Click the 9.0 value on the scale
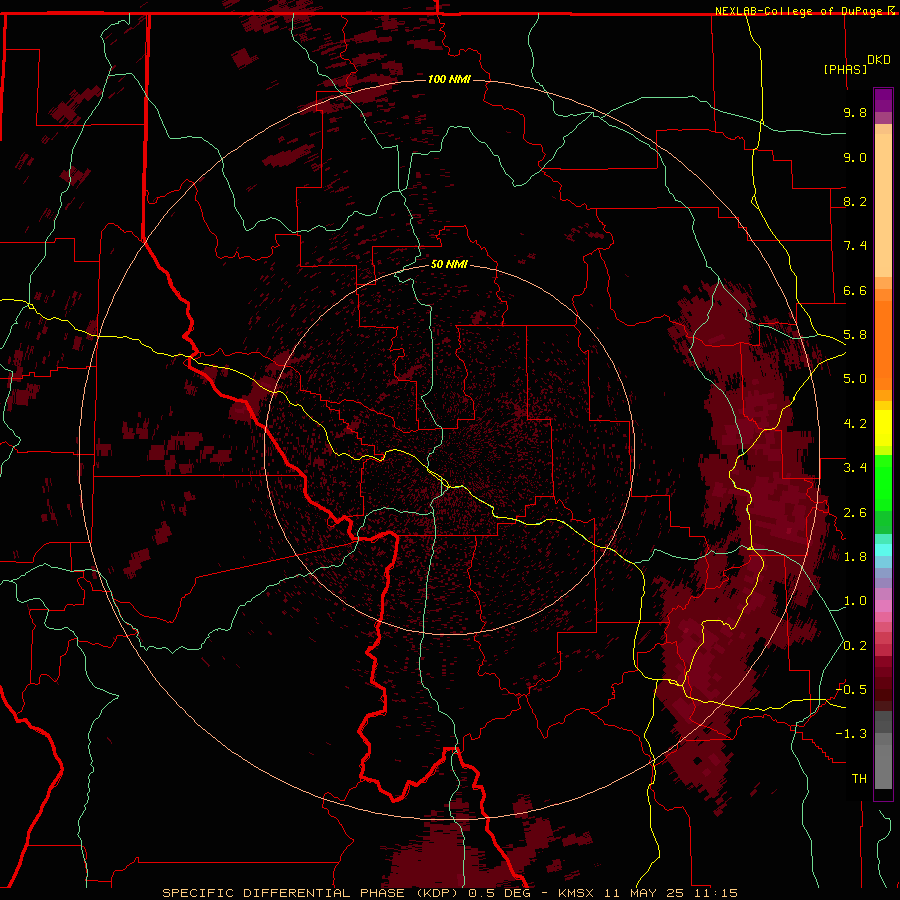Viewport: 900px width, 900px height. (855, 157)
